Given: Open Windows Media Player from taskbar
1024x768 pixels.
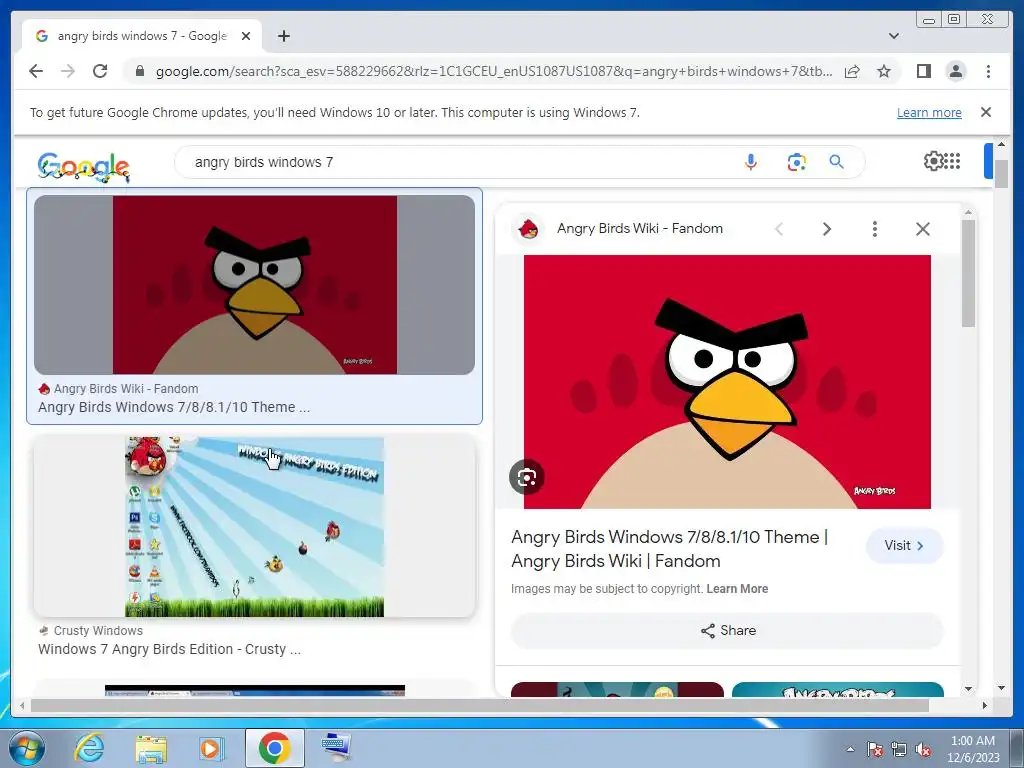Looking at the screenshot, I should 211,748.
